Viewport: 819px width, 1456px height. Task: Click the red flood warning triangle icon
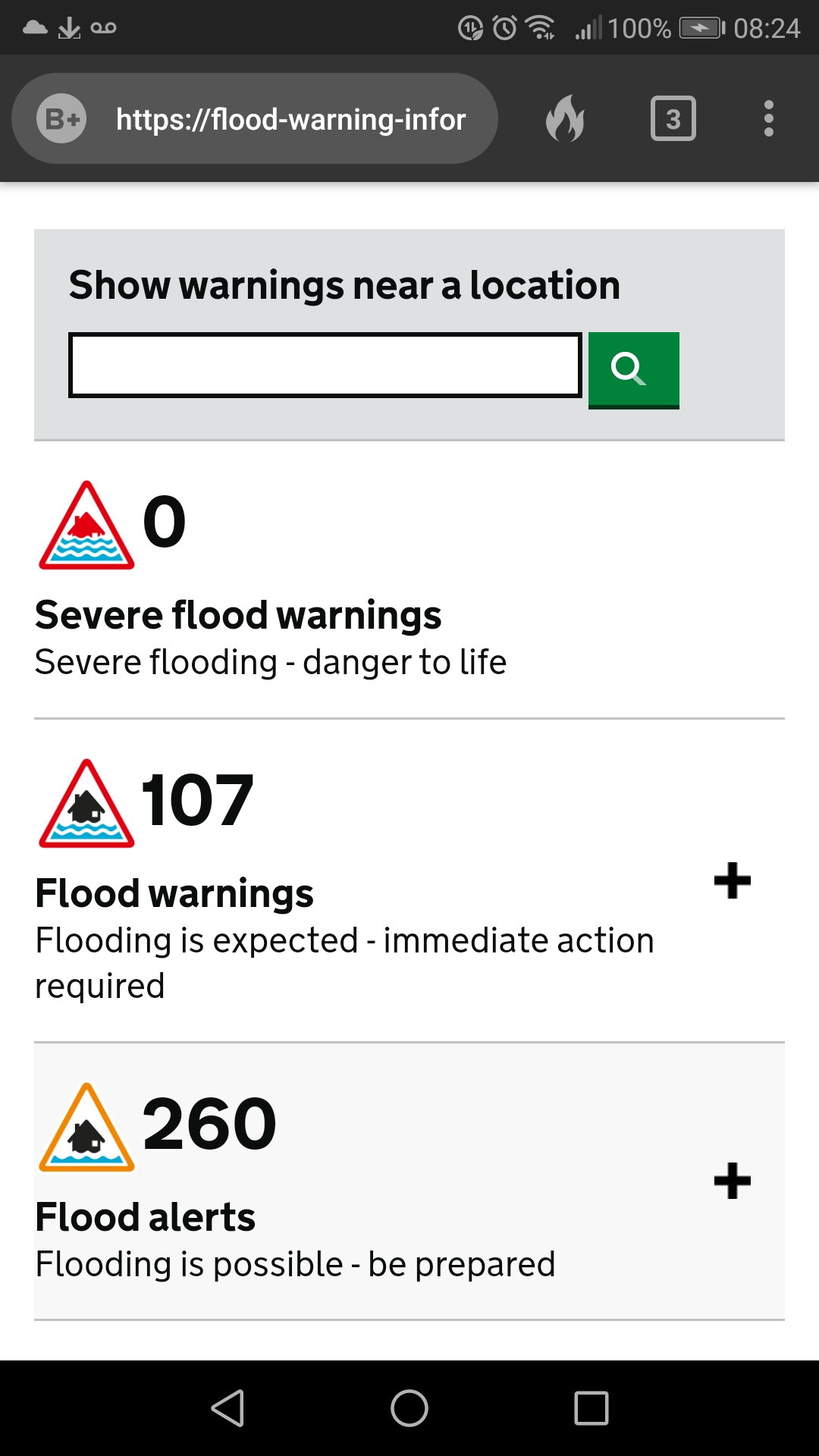pyautogui.click(x=86, y=804)
